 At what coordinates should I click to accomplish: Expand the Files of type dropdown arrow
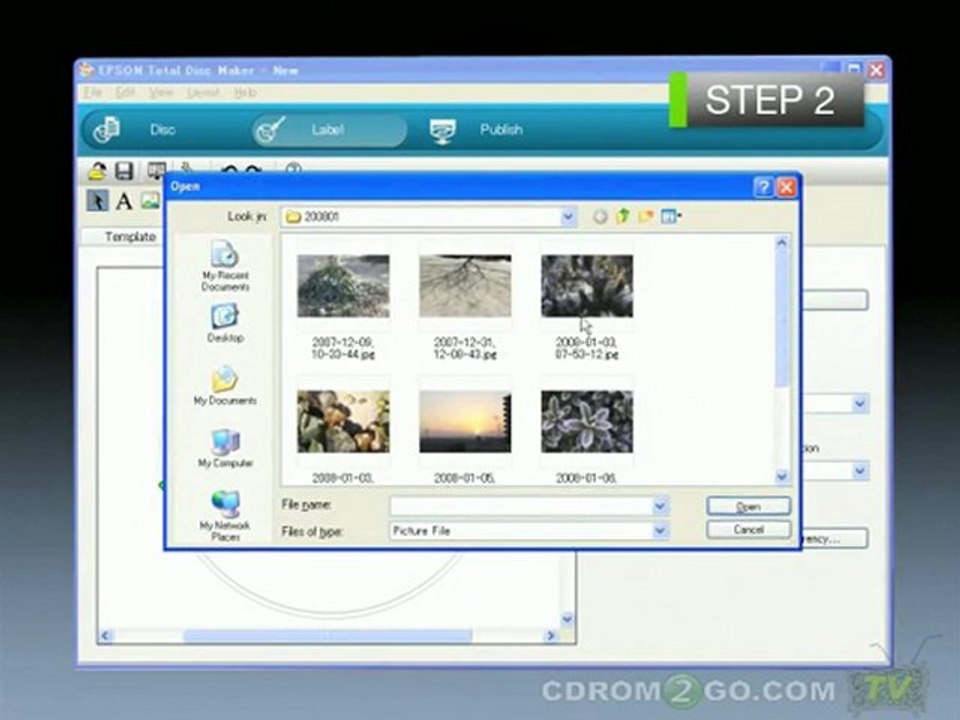click(660, 531)
